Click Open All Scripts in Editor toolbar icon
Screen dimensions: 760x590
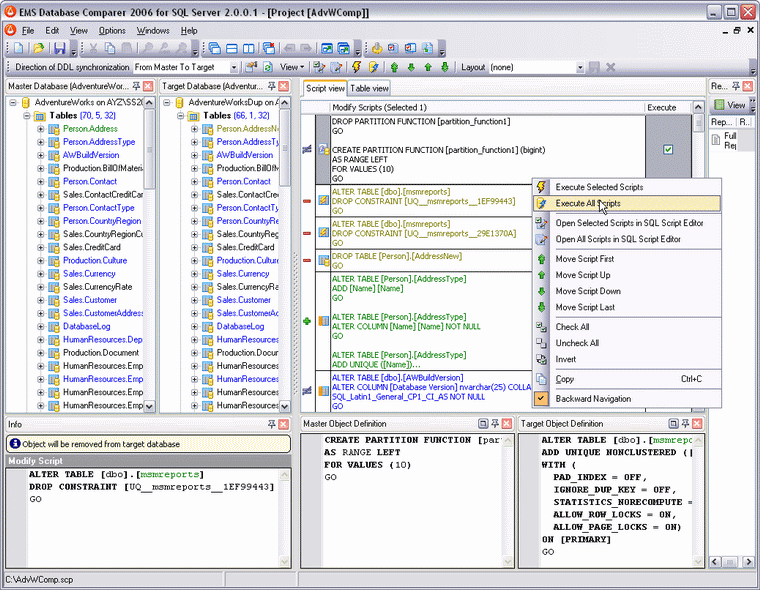pos(336,67)
